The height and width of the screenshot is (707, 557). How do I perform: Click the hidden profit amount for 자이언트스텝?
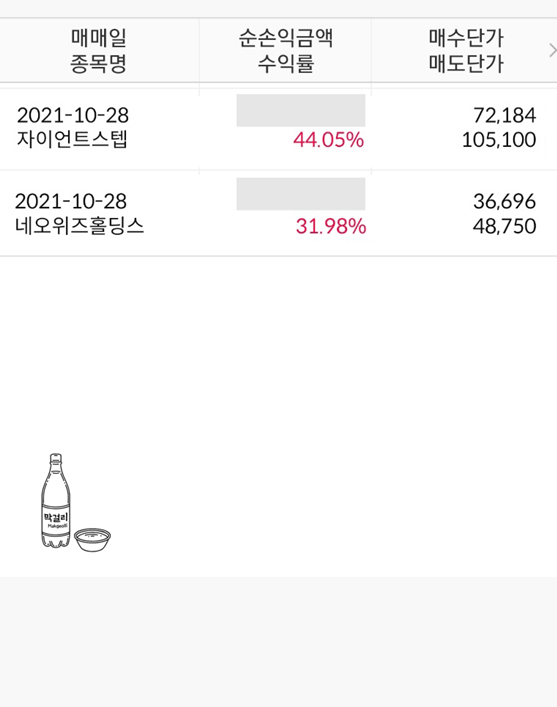(x=301, y=110)
